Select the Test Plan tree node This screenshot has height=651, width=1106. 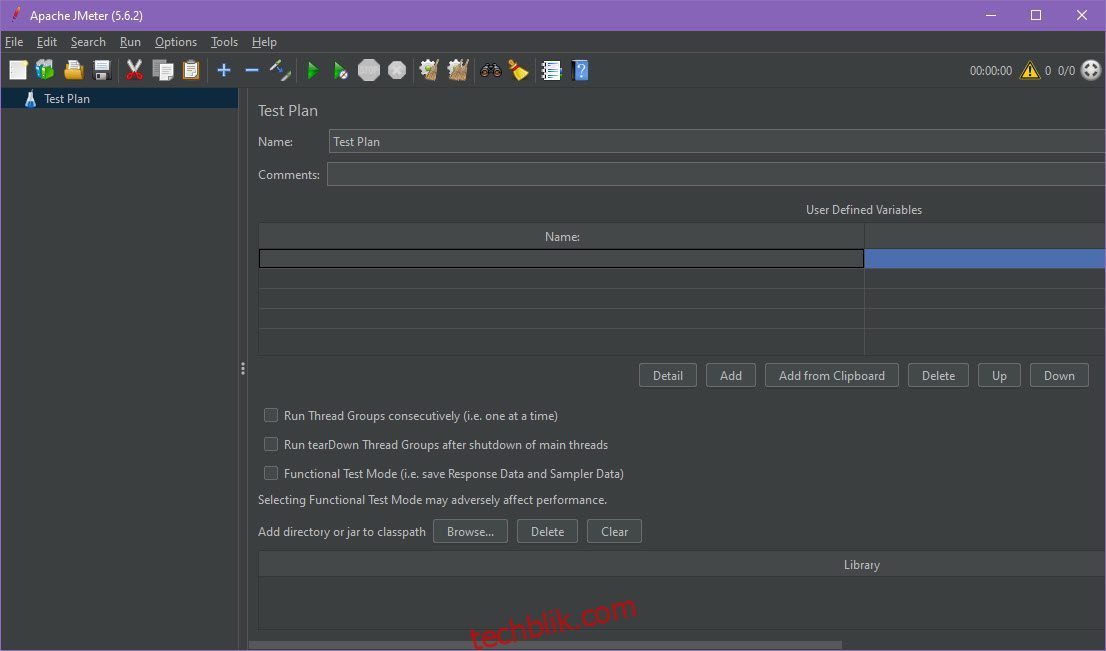(x=66, y=99)
